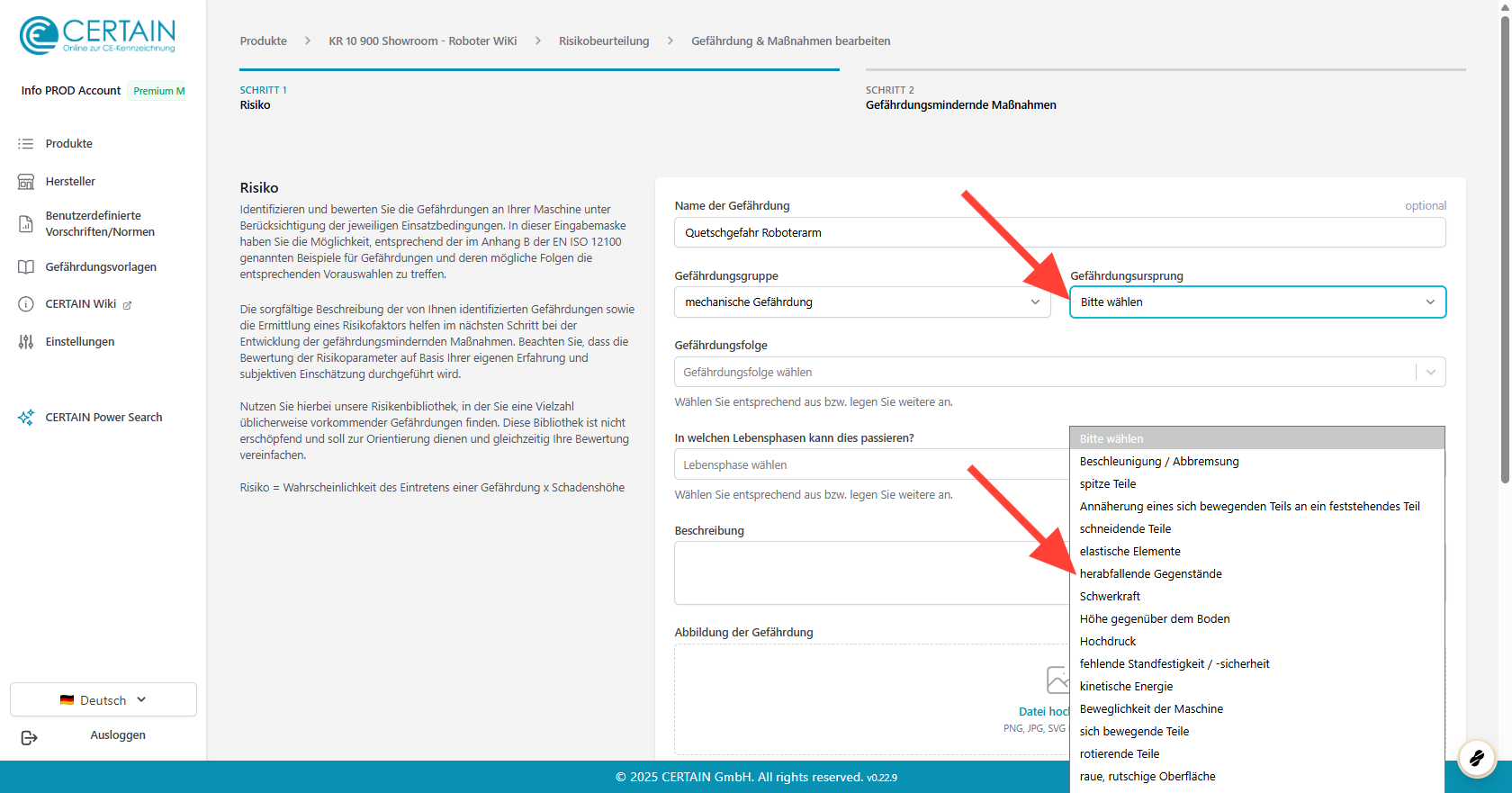Click 'KR 10 900 Showroom' breadcrumb
The image size is (1512, 793).
(423, 41)
